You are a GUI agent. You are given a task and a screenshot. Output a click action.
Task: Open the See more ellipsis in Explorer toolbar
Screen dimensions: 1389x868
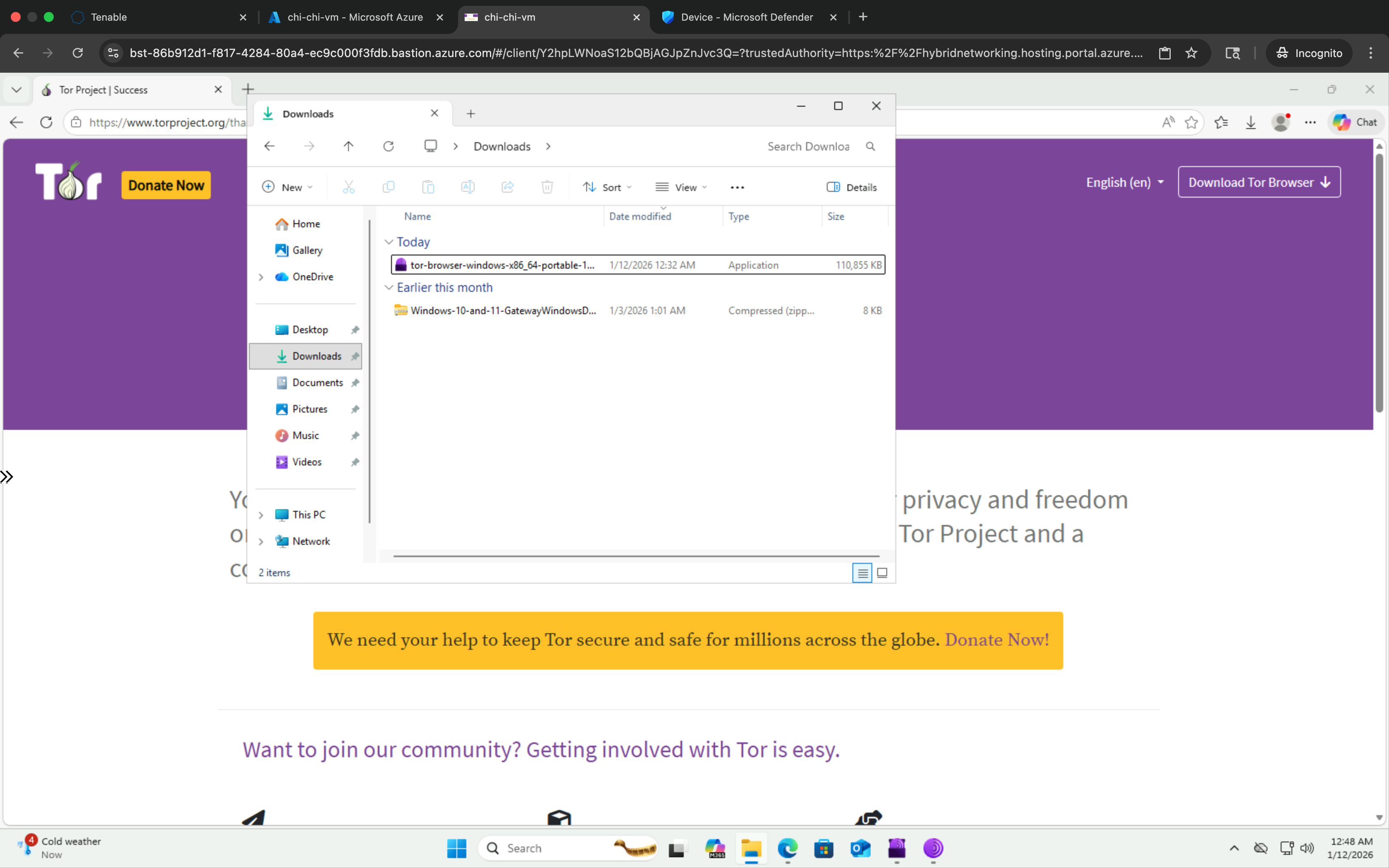[737, 187]
